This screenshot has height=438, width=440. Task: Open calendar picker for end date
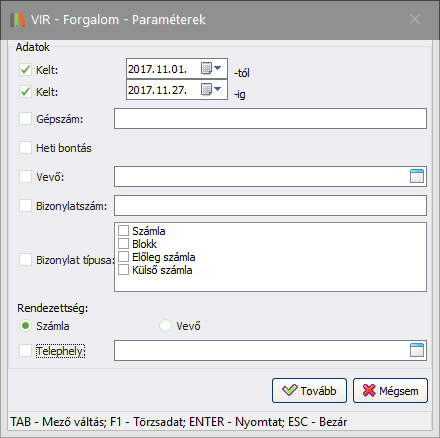click(206, 89)
